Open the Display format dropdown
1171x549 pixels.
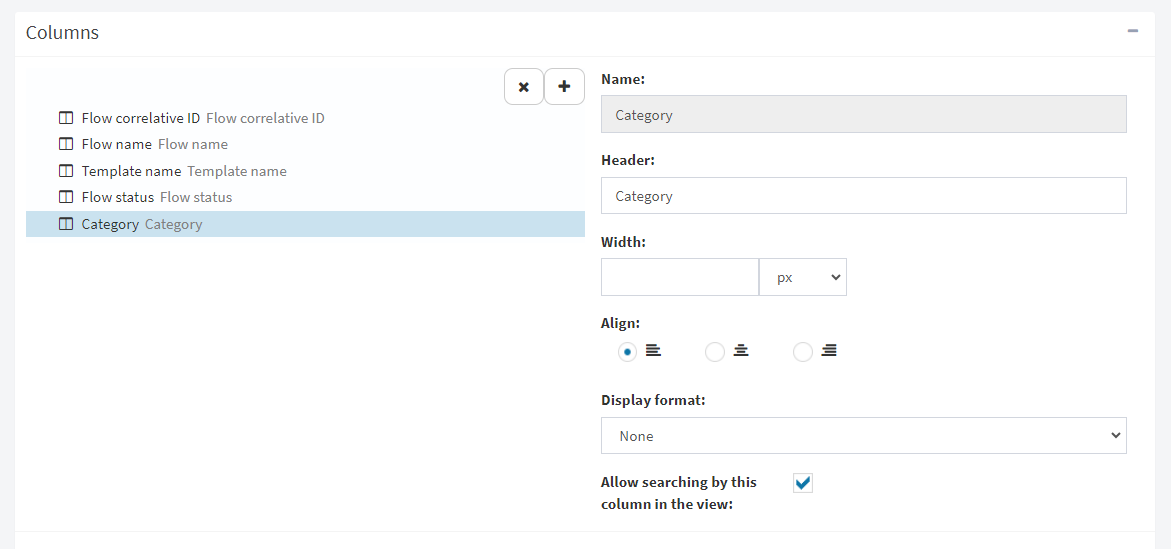863,435
